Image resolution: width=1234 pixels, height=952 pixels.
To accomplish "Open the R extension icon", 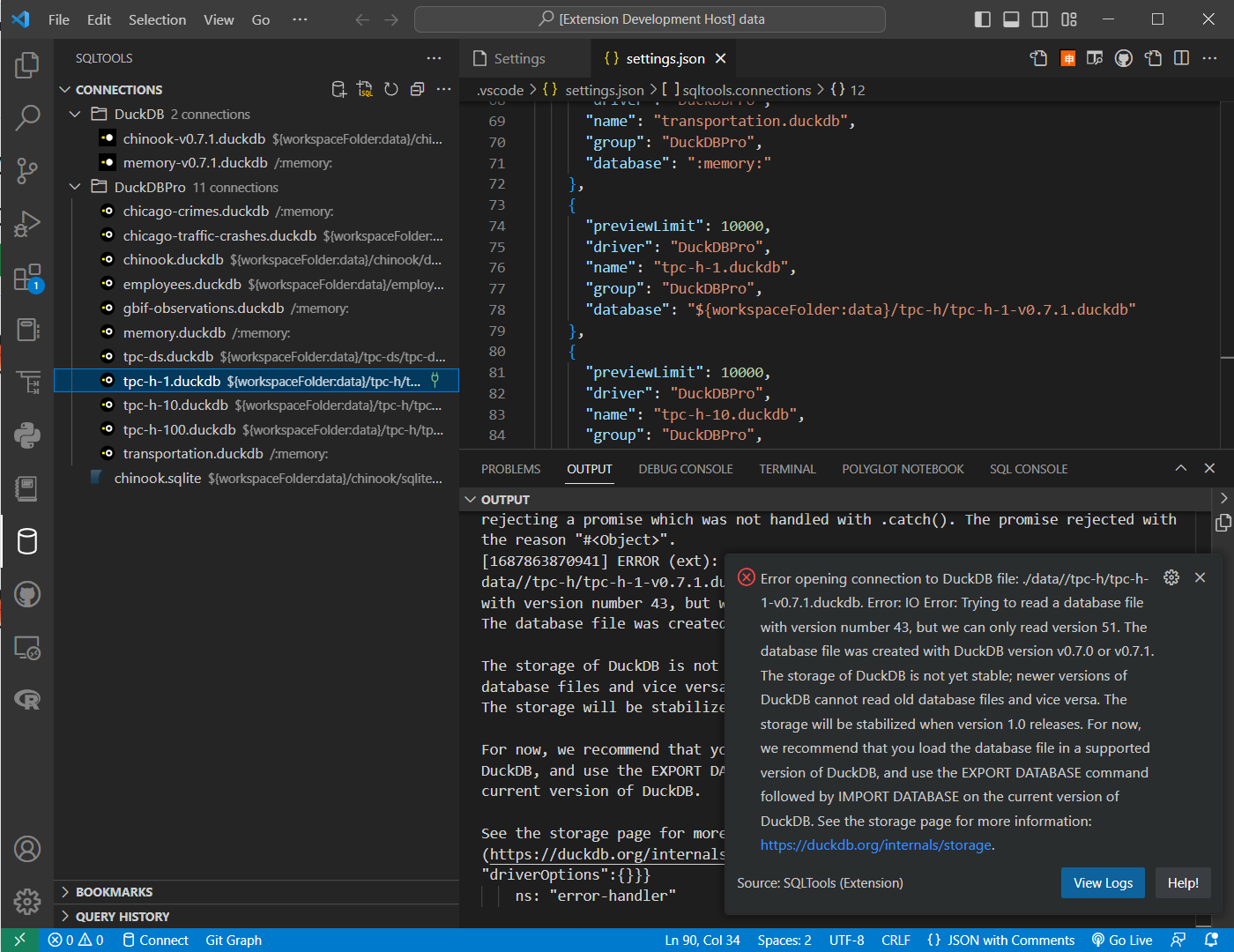I will pyautogui.click(x=27, y=700).
